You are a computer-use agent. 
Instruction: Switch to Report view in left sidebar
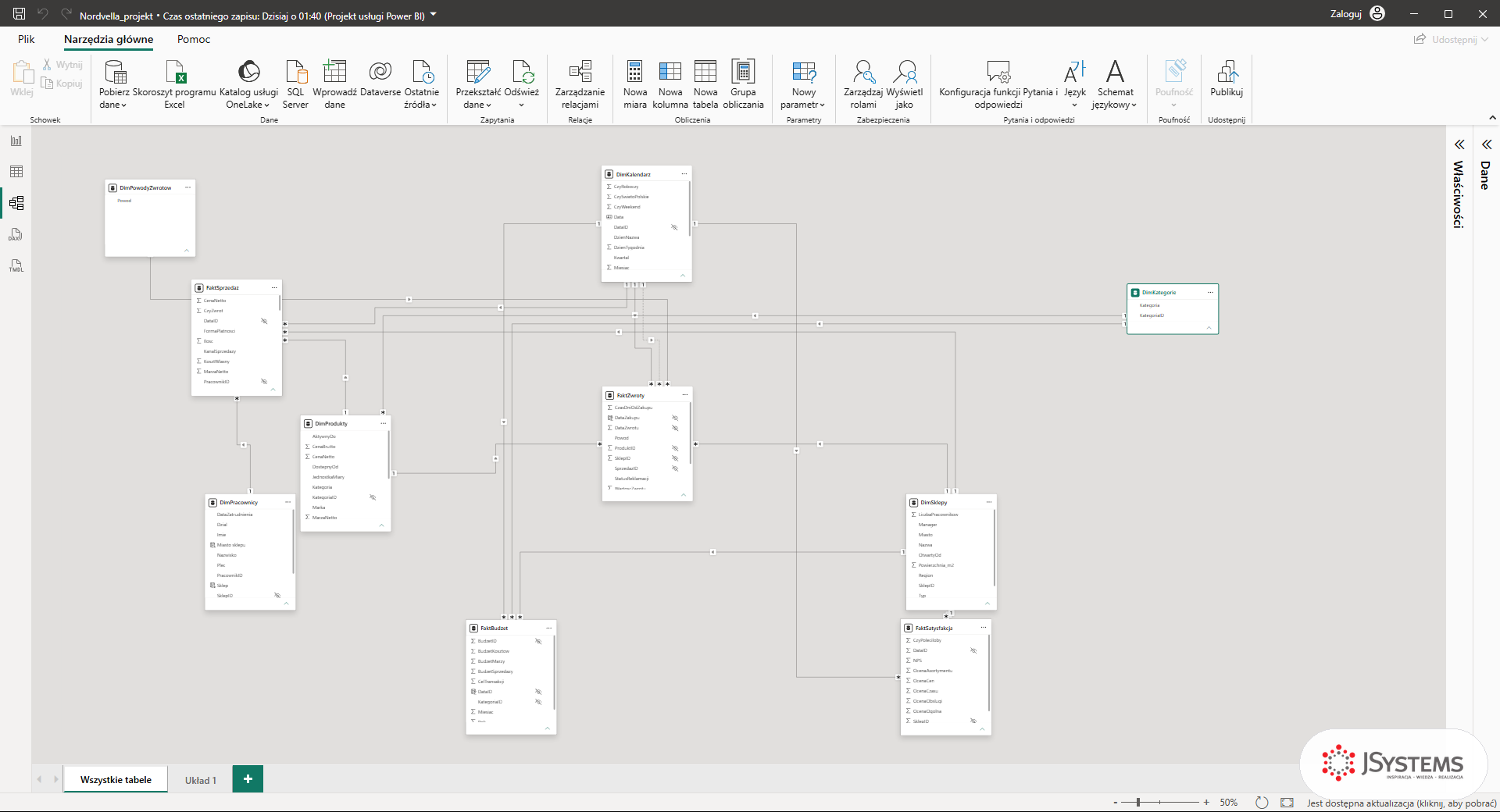pyautogui.click(x=16, y=141)
